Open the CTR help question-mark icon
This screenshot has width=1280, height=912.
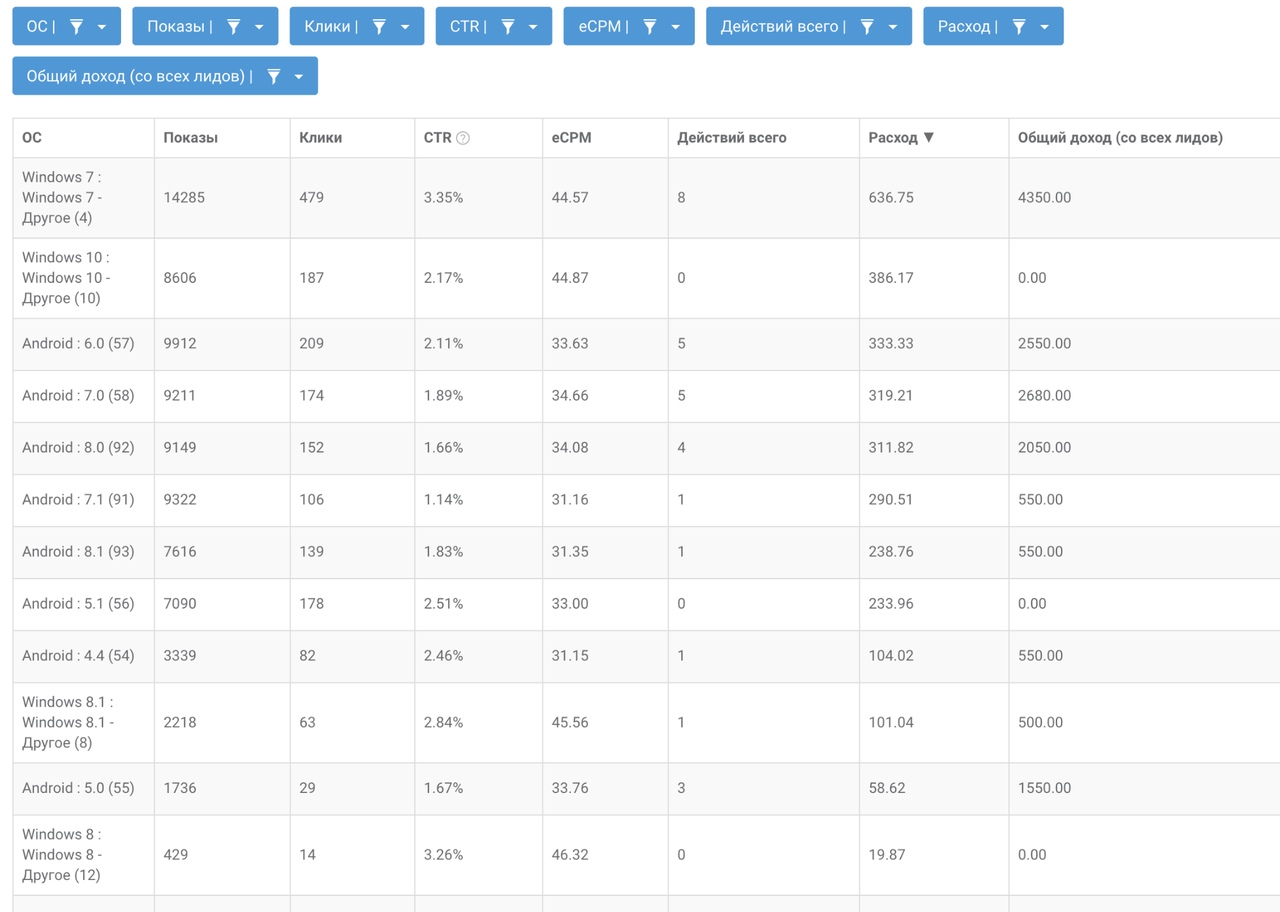point(463,138)
